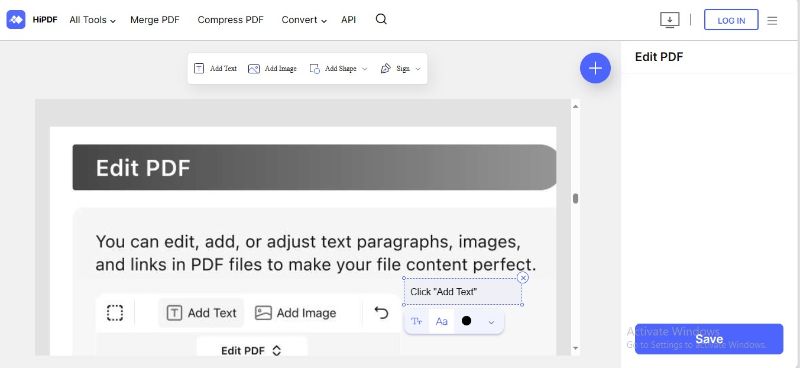Expand the text color dropdown chevron
Image resolution: width=800 pixels, height=368 pixels.
[491, 323]
